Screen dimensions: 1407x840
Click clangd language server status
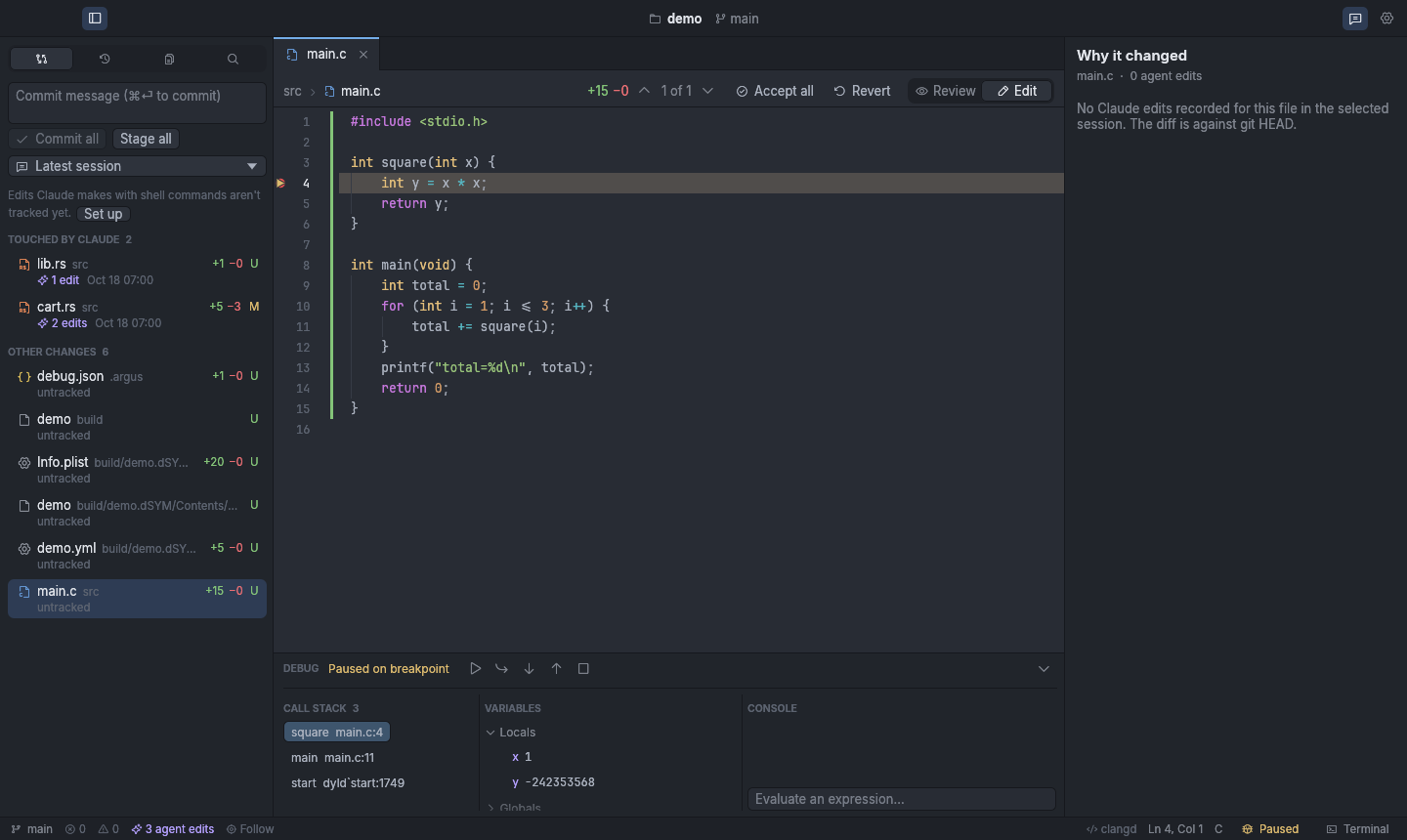coord(1111,829)
